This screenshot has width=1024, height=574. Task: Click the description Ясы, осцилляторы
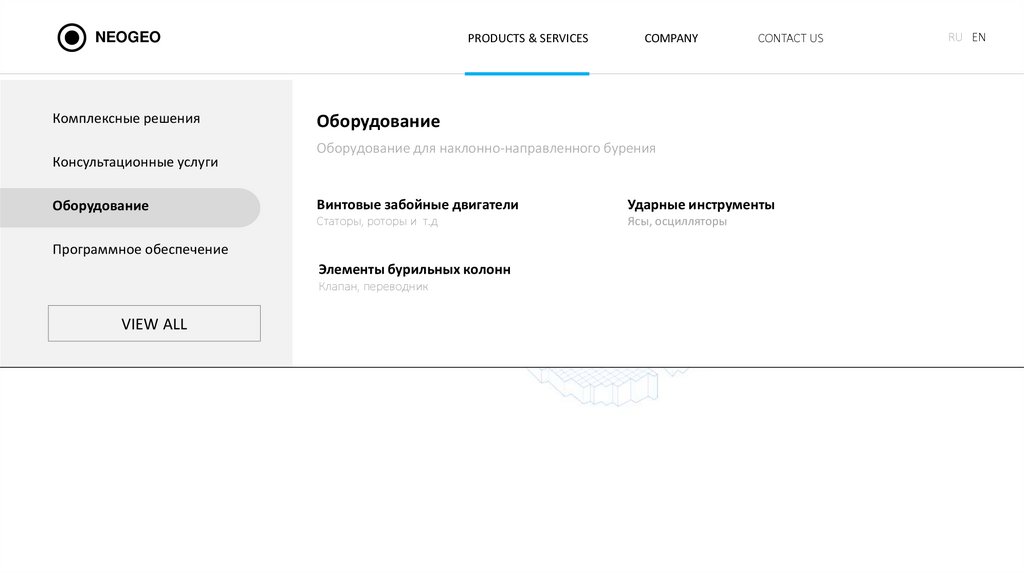[677, 221]
